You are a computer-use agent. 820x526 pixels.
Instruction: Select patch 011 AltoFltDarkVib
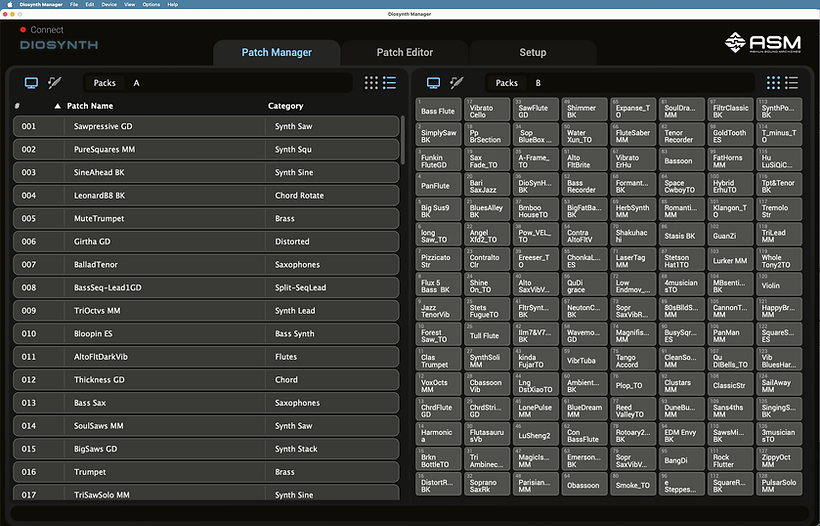tap(206, 357)
